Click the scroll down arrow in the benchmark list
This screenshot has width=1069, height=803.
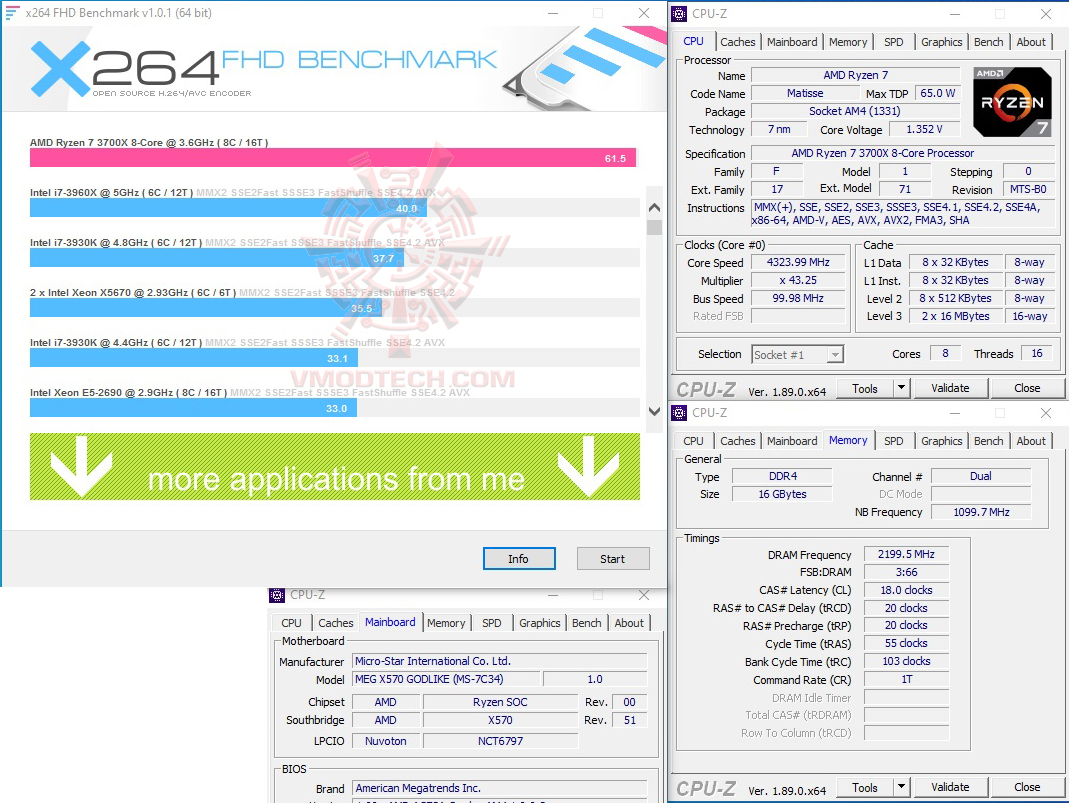point(654,411)
